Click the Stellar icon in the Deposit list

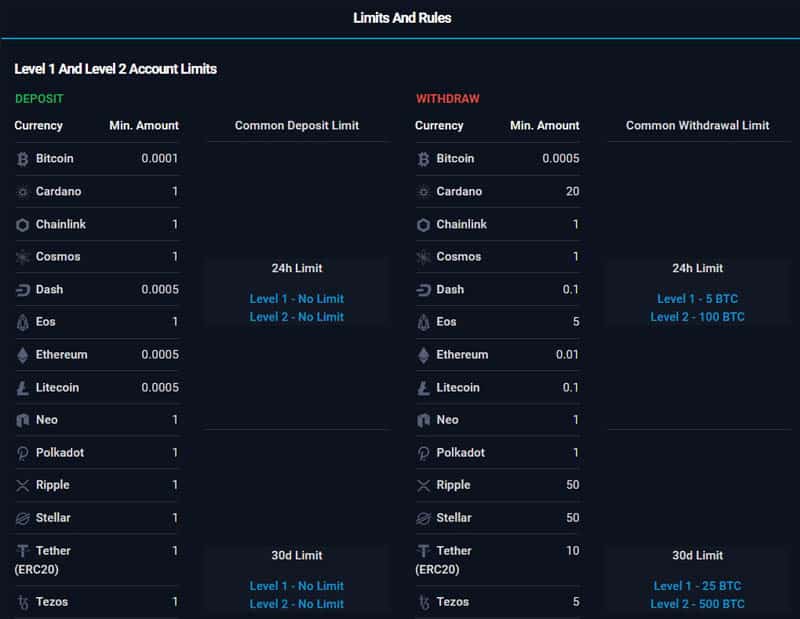click(x=23, y=518)
